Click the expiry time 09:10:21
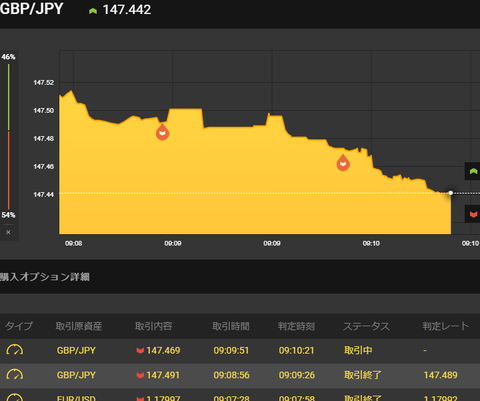Image resolution: width=480 pixels, height=401 pixels. (296, 351)
